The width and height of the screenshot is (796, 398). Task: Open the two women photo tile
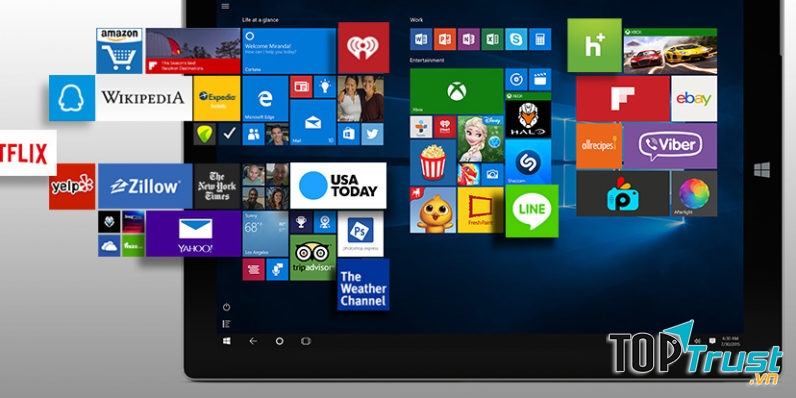pos(360,98)
